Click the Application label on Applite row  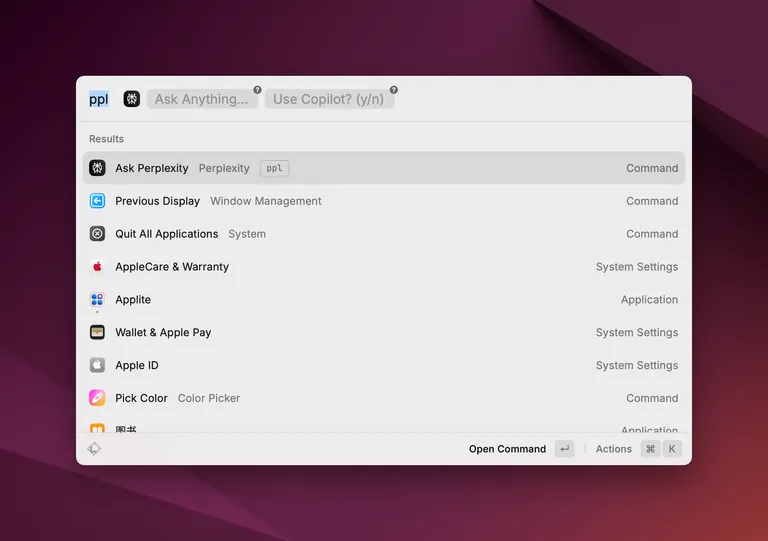[649, 299]
